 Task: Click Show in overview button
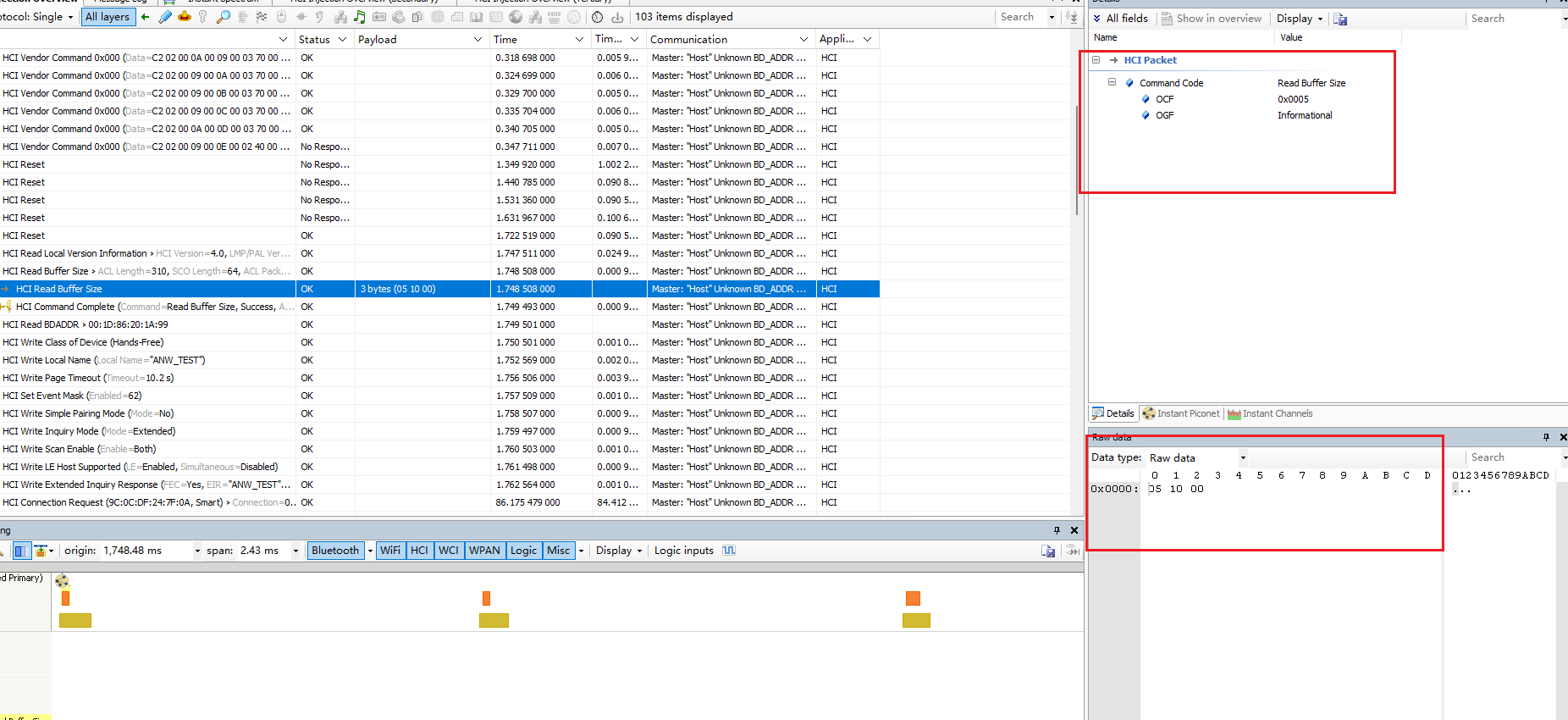[1211, 19]
